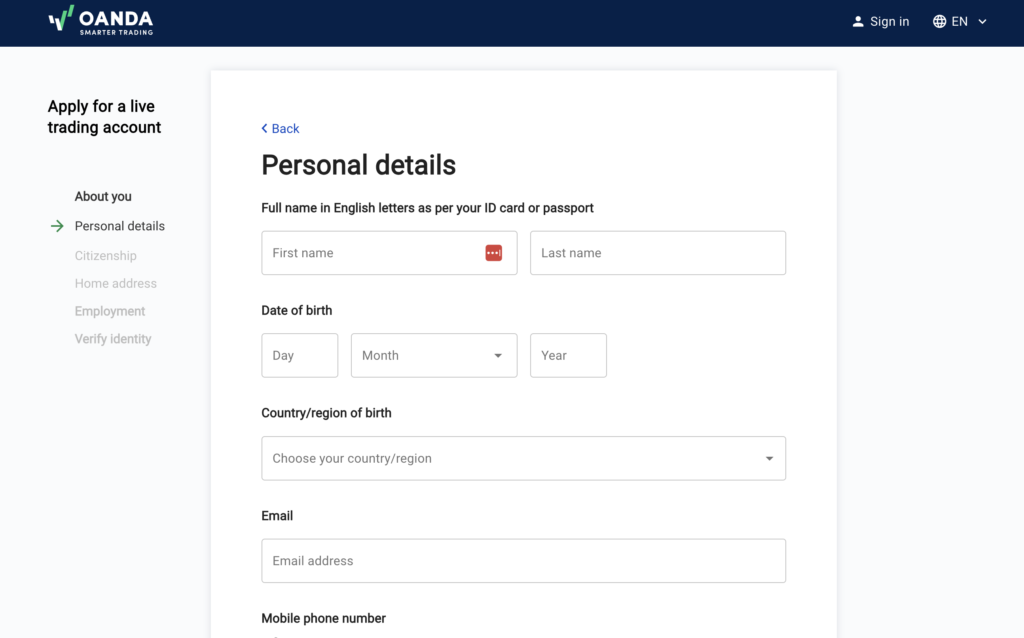Focus the Last name field

click(657, 253)
